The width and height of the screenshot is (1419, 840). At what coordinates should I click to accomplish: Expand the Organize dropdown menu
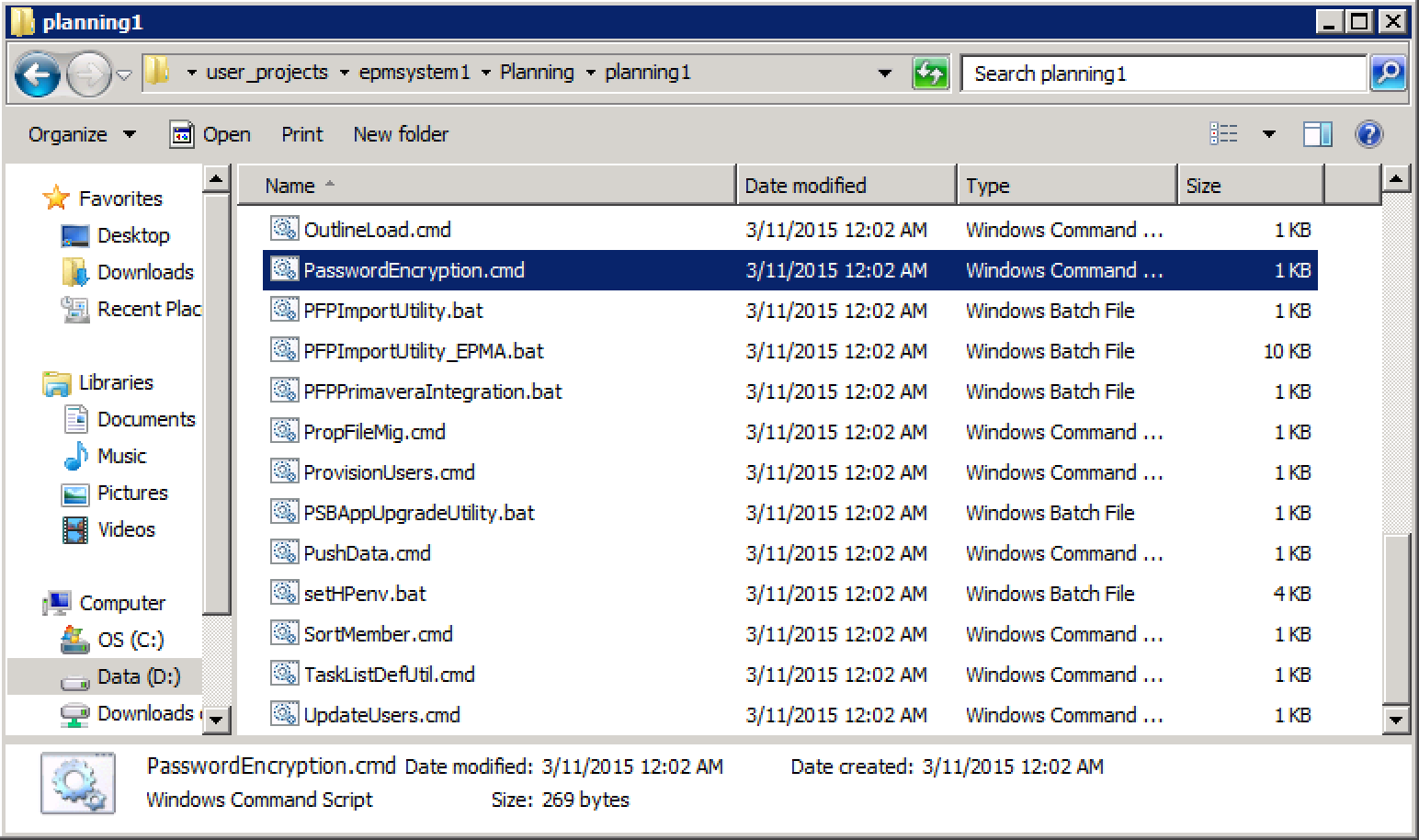pos(82,134)
